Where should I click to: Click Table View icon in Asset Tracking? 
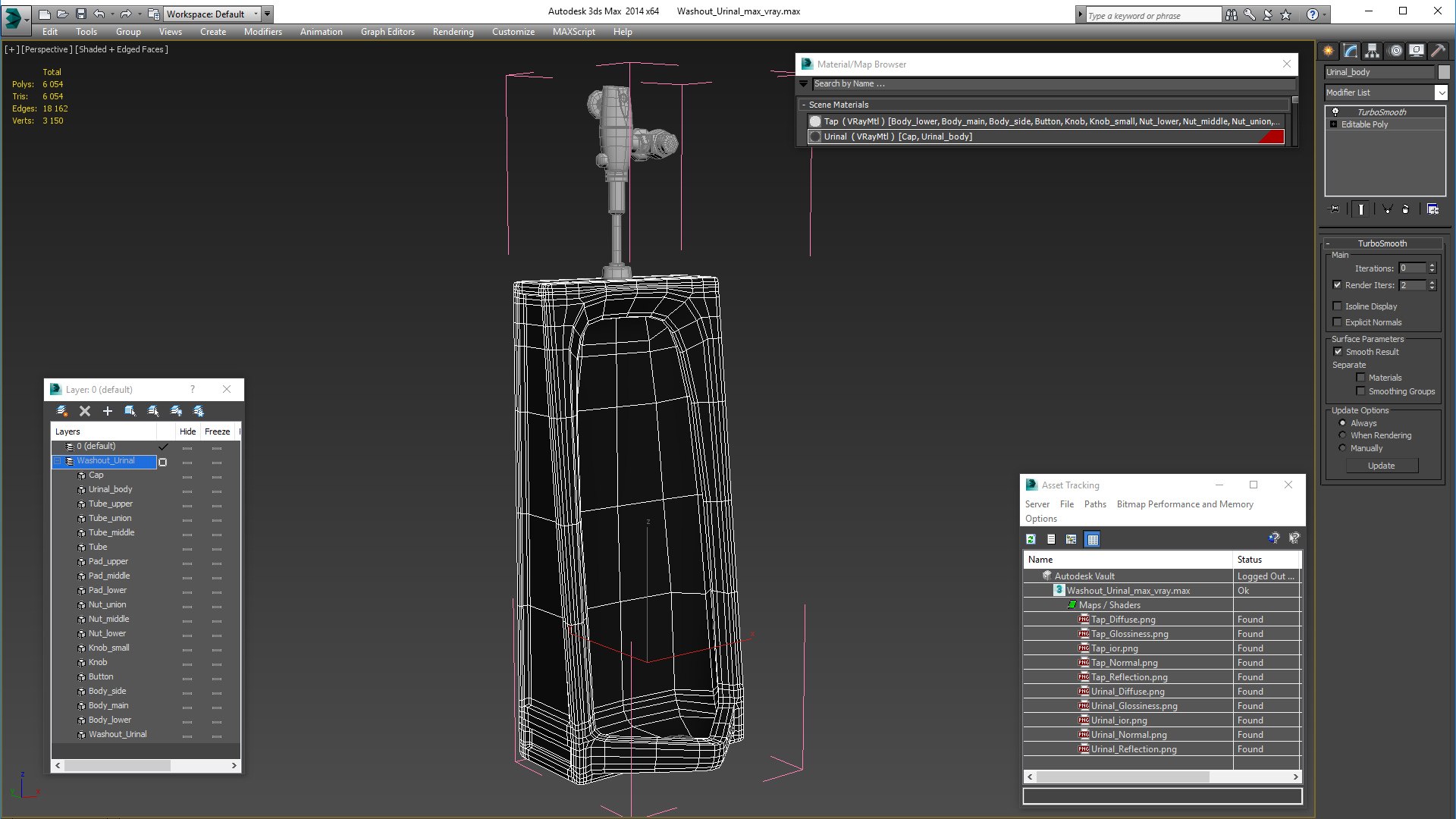1092,539
